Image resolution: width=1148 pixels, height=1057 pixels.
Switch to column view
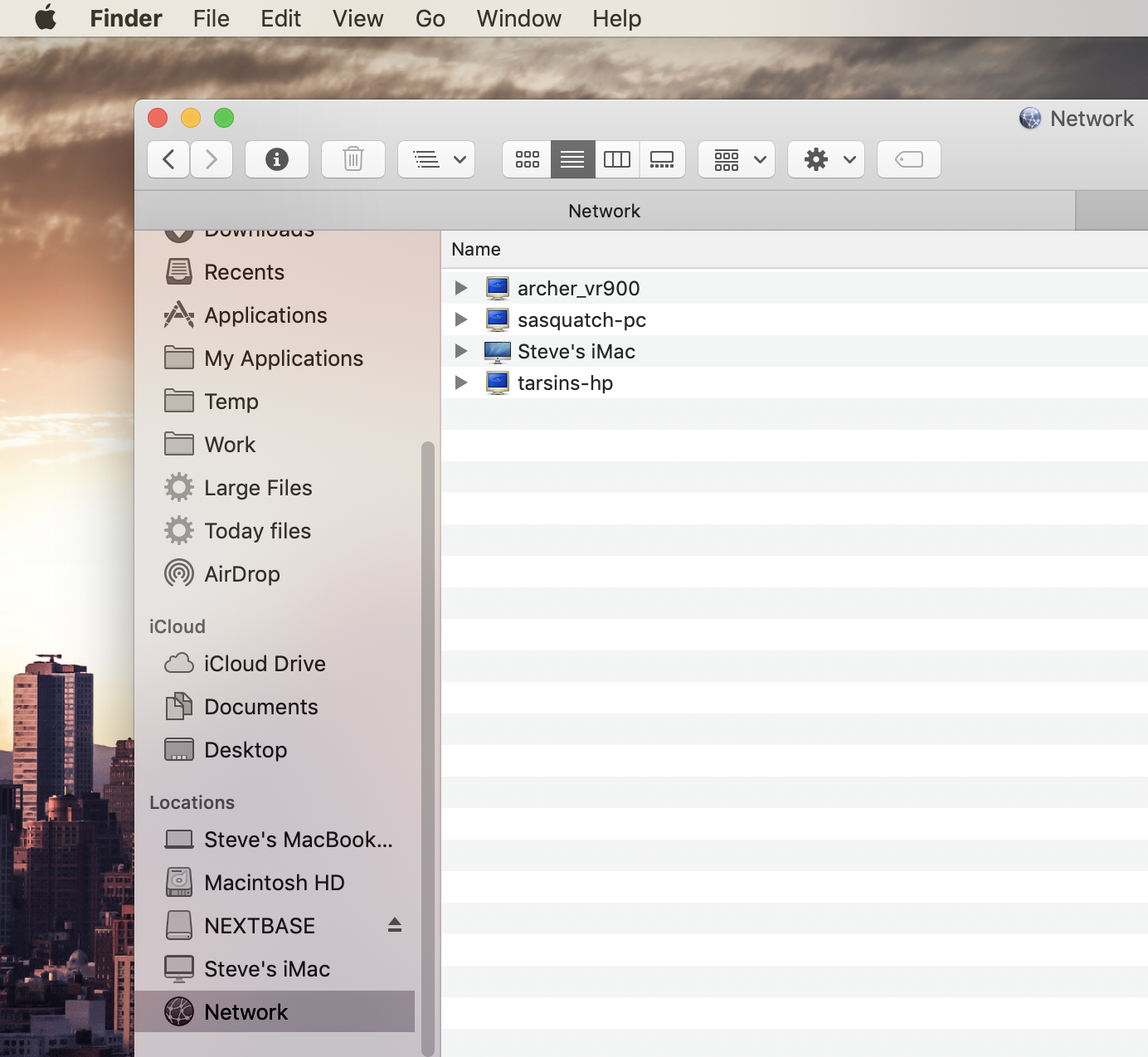pyautogui.click(x=617, y=159)
